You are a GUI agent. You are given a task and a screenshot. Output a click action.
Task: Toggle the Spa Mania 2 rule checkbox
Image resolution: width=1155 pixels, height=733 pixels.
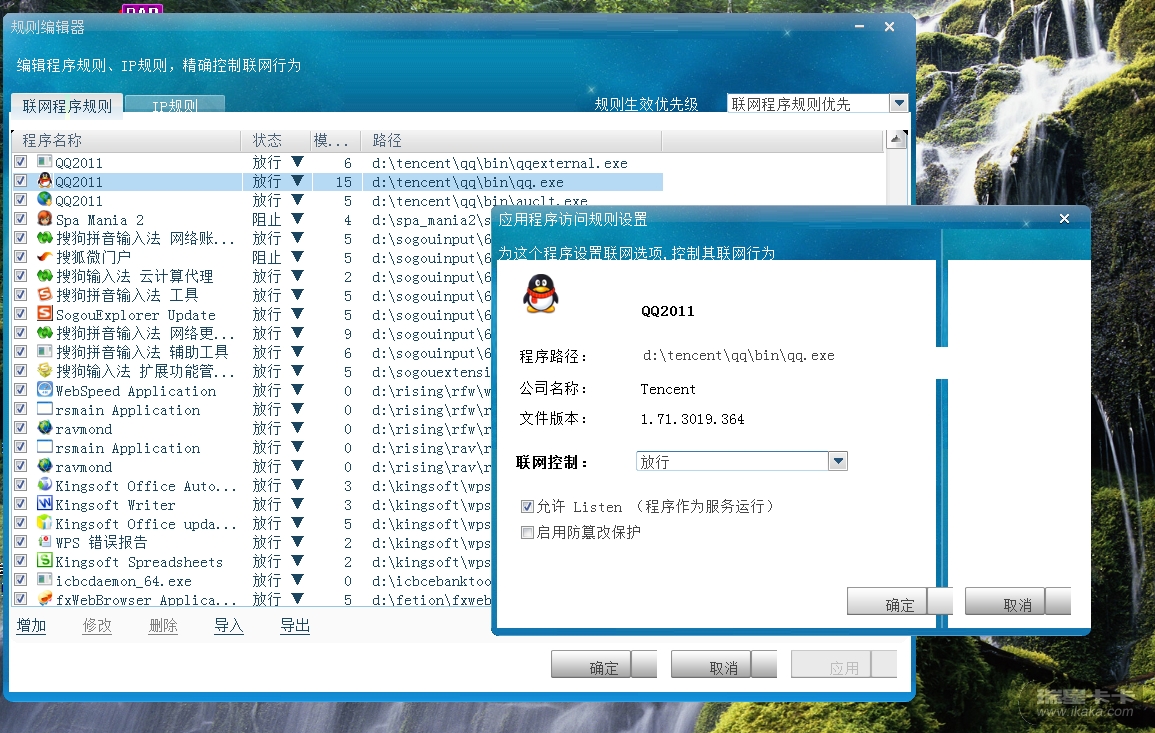(x=21, y=219)
